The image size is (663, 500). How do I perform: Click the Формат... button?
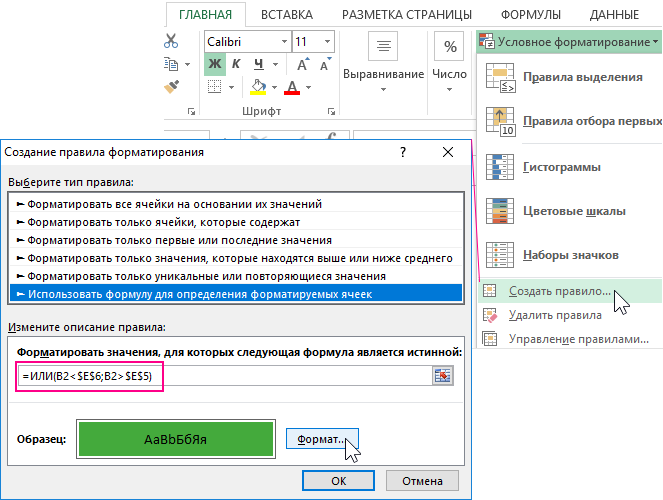pyautogui.click(x=322, y=439)
